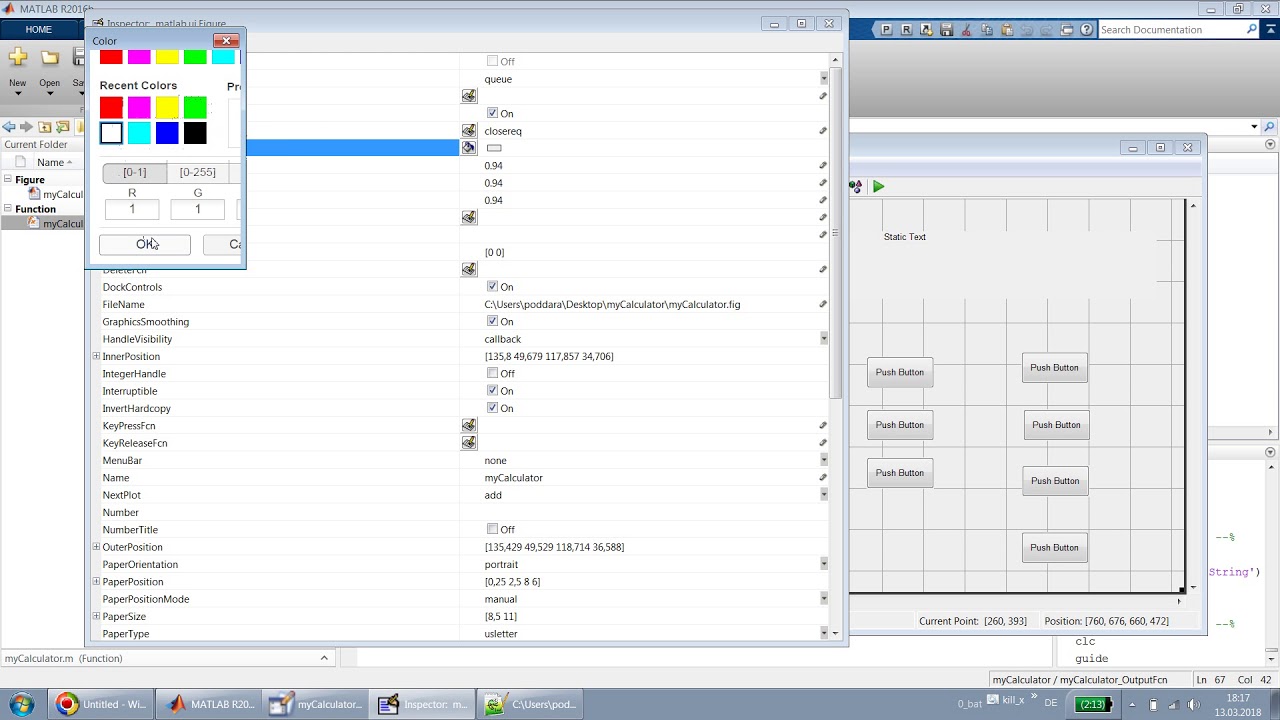The image size is (1280, 720).
Task: Click the callback editor icon in closereq row
Action: (x=469, y=131)
